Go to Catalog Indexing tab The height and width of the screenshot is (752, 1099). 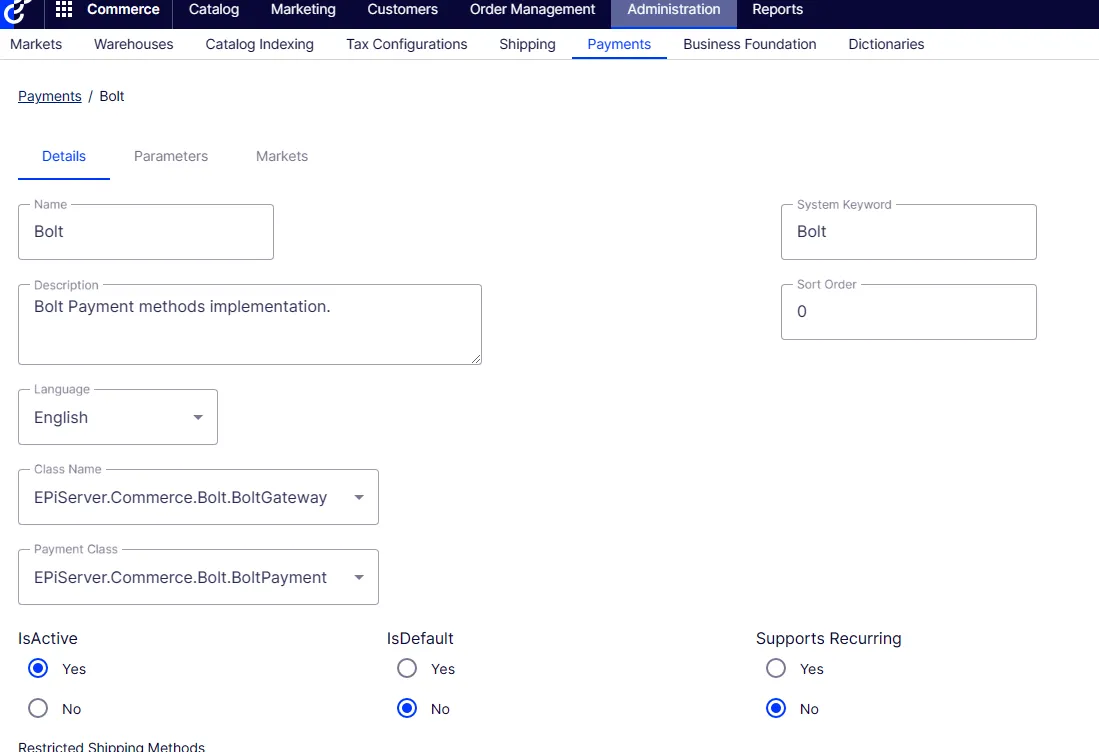(259, 44)
